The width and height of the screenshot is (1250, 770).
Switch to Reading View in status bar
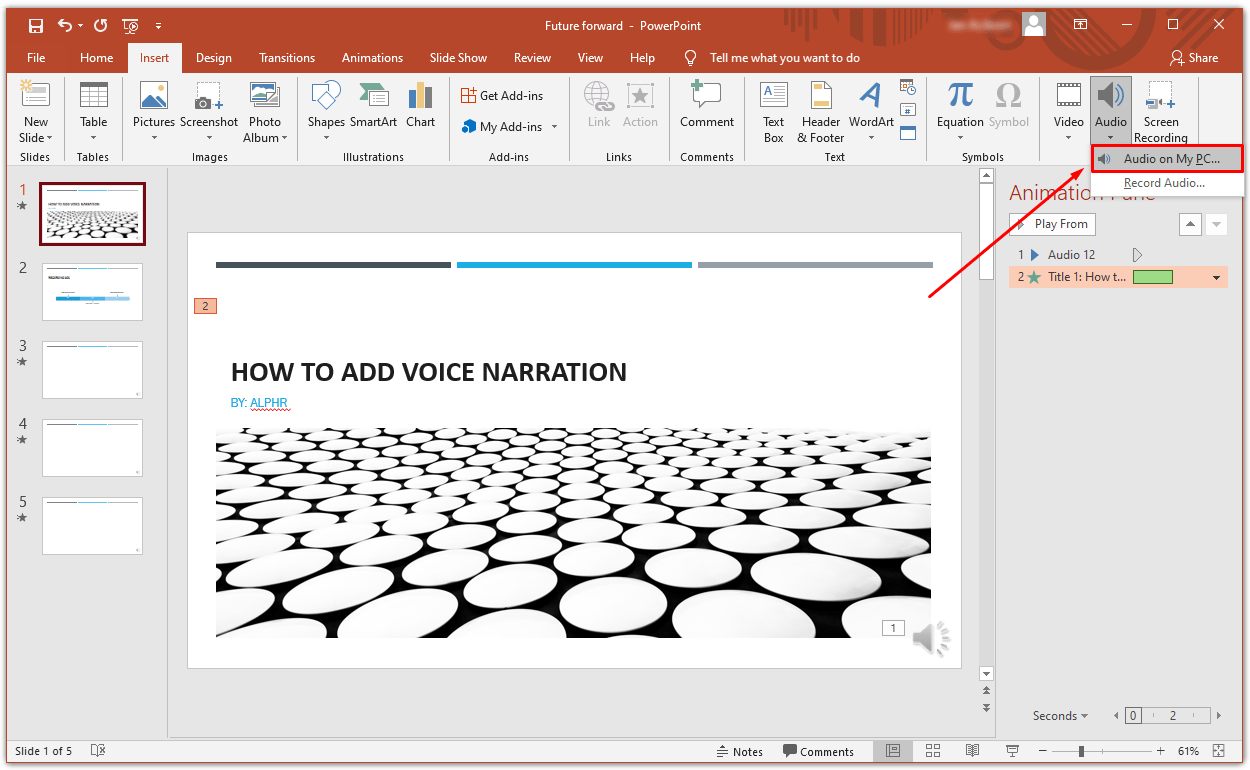pyautogui.click(x=971, y=750)
